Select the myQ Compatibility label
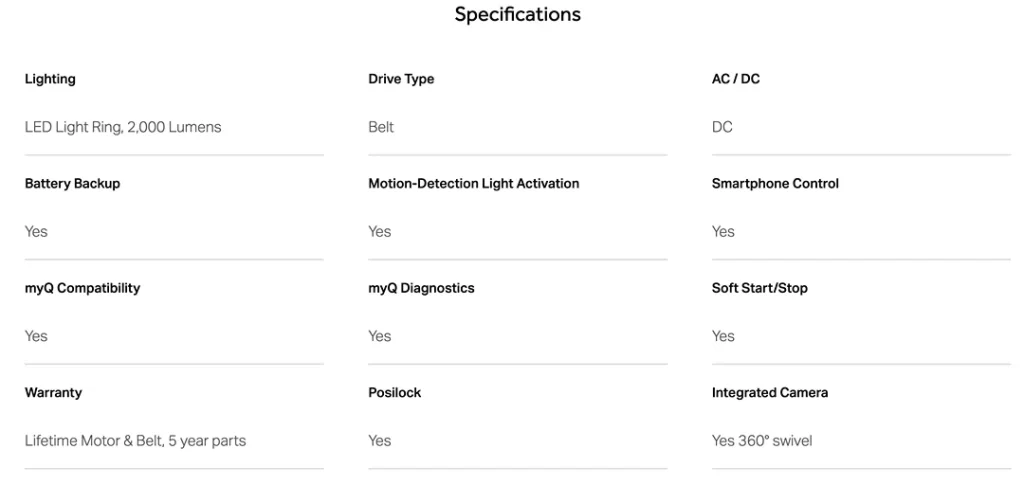1024x485 pixels. (x=82, y=288)
